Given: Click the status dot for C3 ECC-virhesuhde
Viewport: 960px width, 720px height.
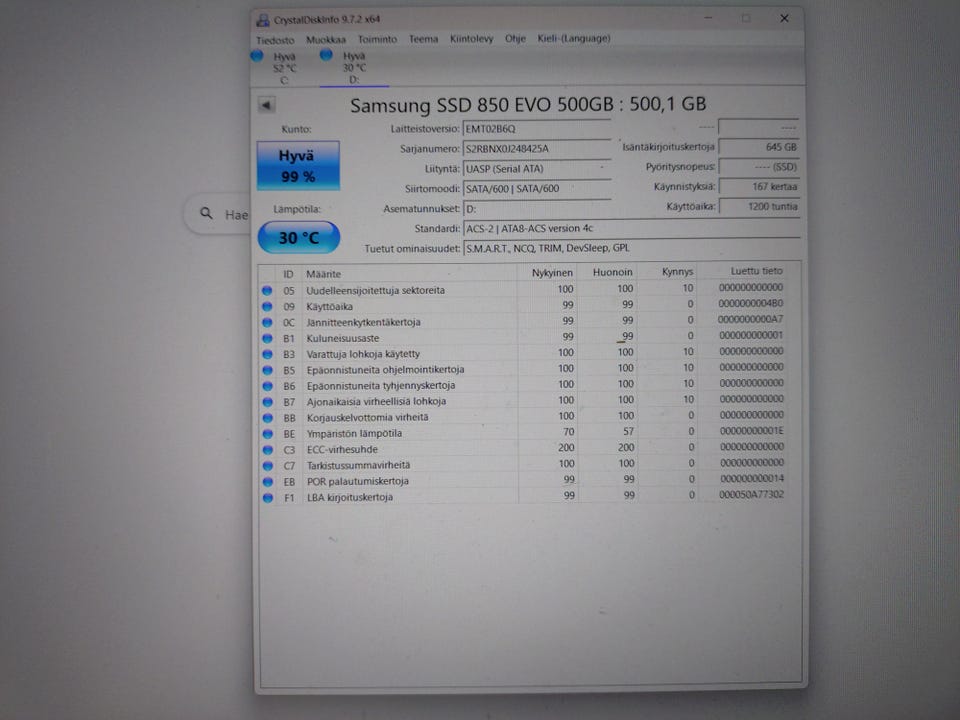Looking at the screenshot, I should 268,450.
